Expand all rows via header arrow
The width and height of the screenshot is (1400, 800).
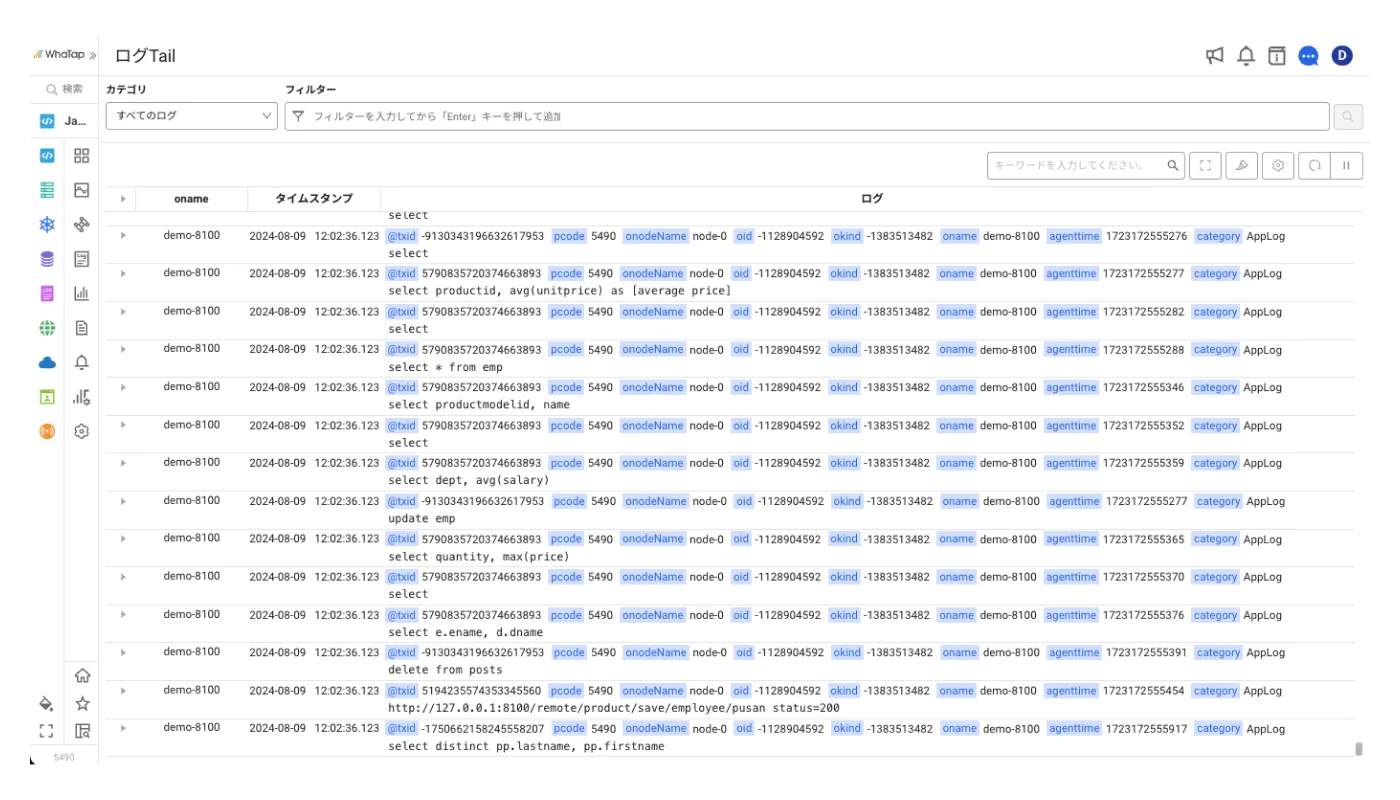tap(123, 199)
